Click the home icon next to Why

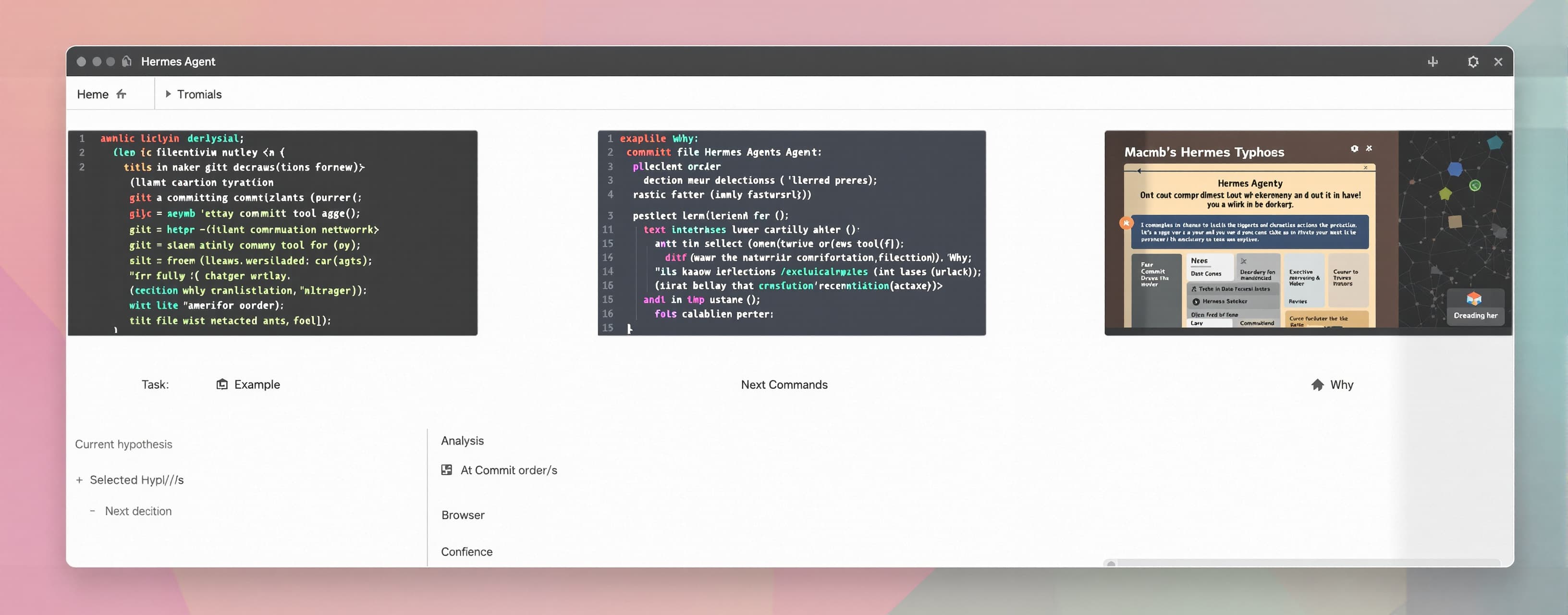pos(1317,385)
